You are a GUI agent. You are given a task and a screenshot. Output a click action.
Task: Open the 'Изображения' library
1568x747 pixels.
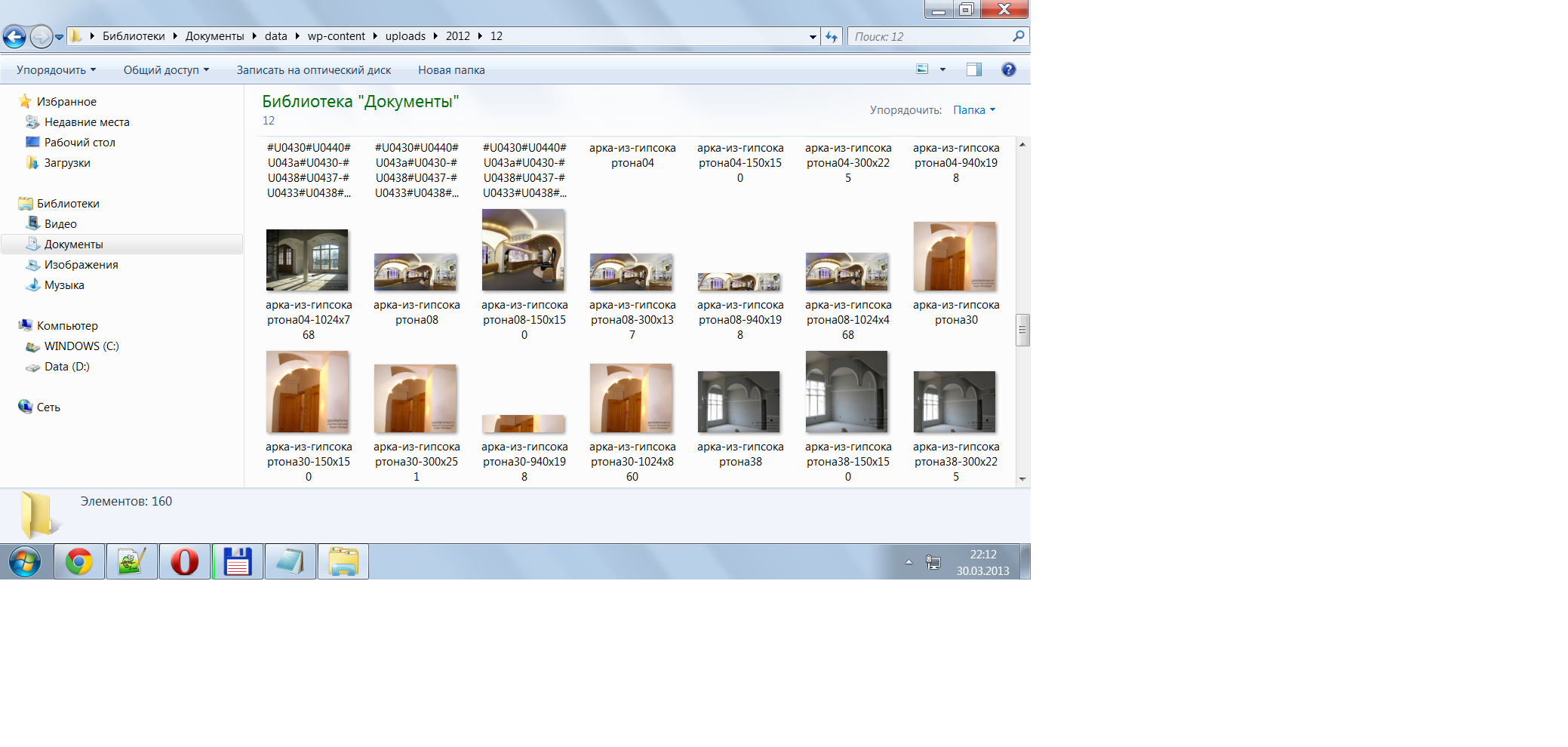pos(81,264)
